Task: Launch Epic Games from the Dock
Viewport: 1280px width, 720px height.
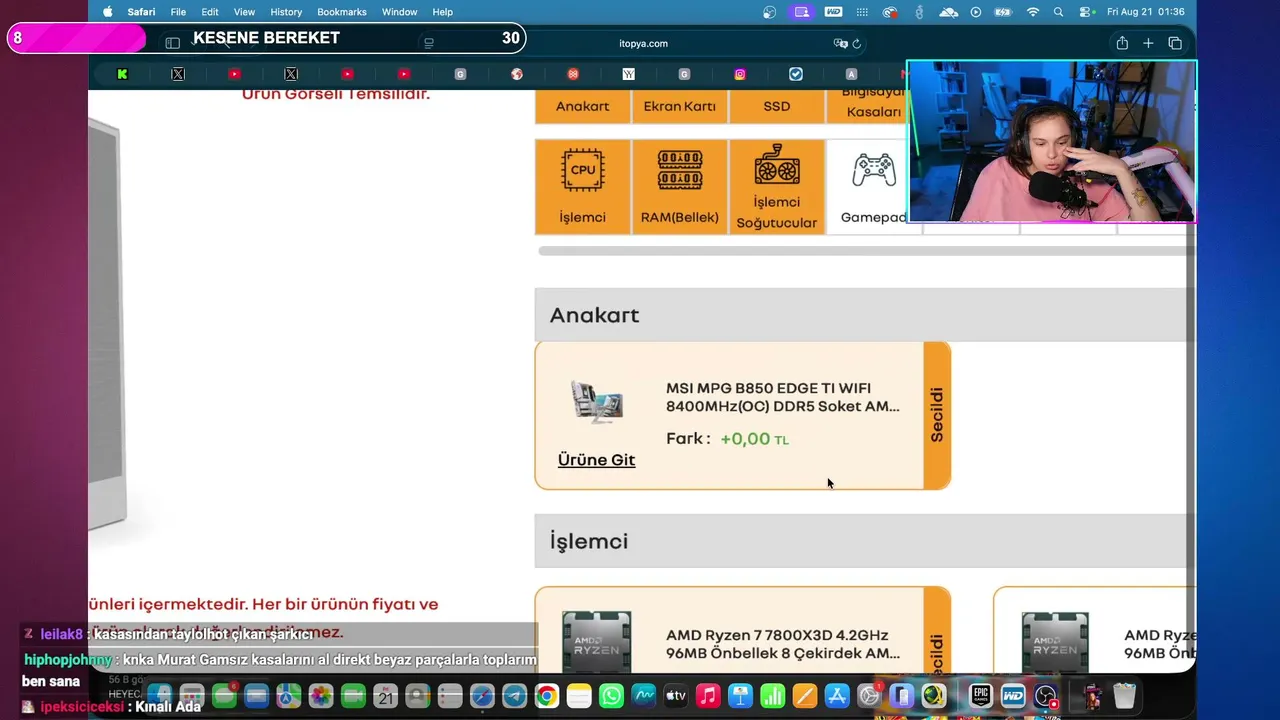Action: 981,696
